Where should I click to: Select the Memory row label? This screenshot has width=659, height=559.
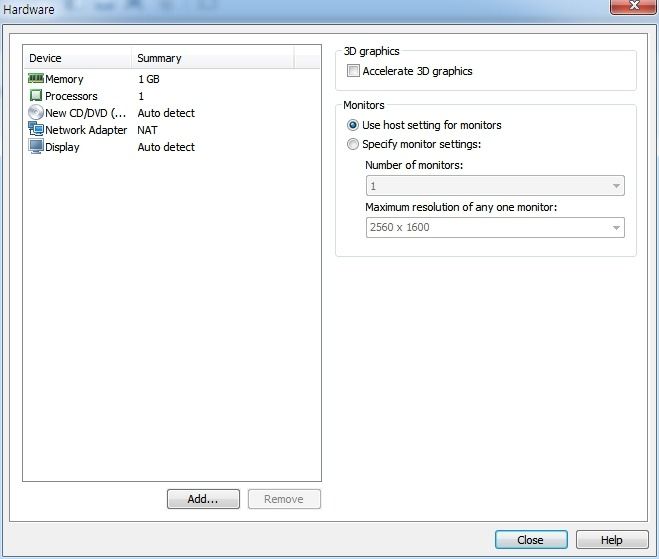(64, 79)
